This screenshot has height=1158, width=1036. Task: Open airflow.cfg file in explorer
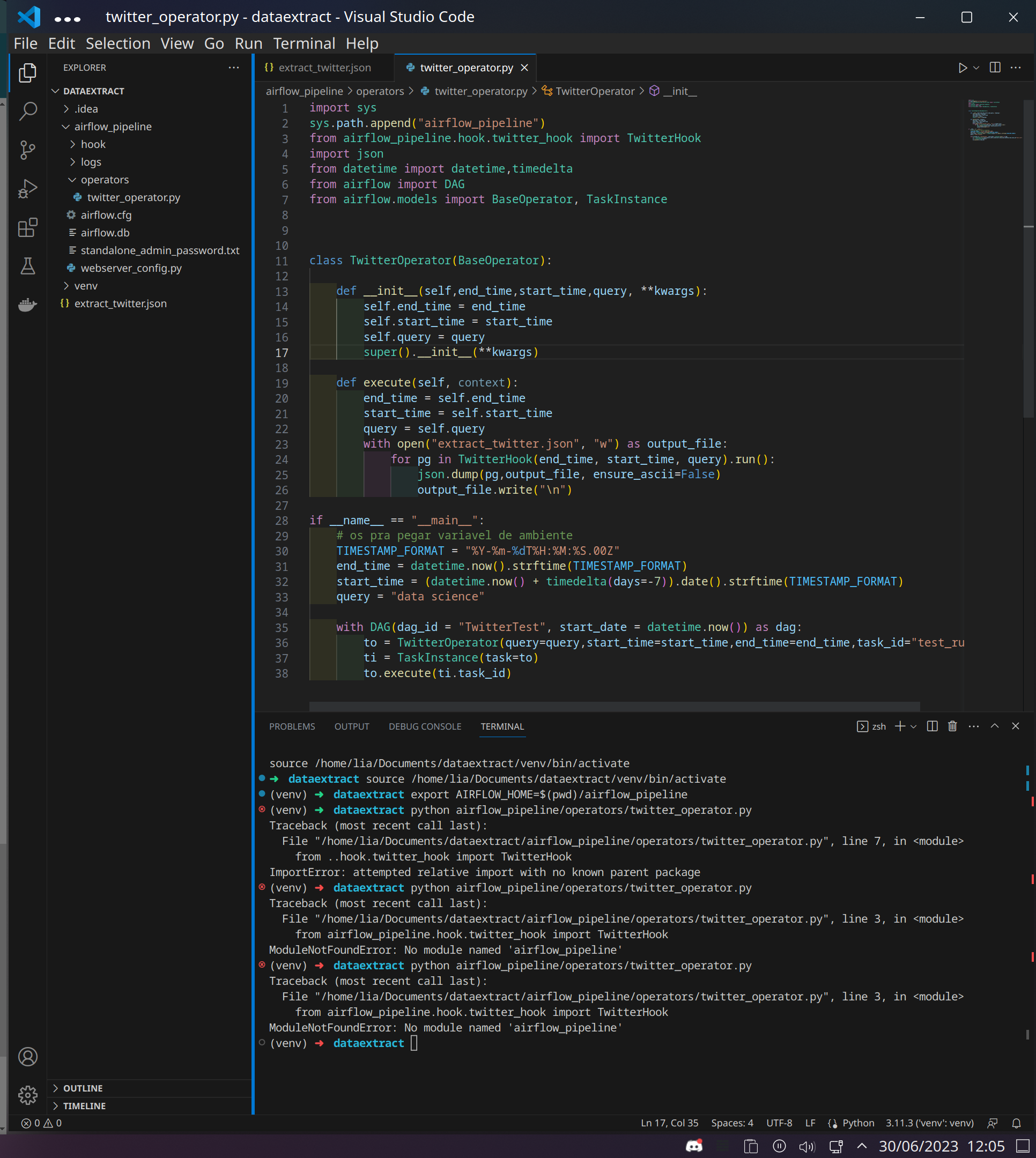coord(106,215)
